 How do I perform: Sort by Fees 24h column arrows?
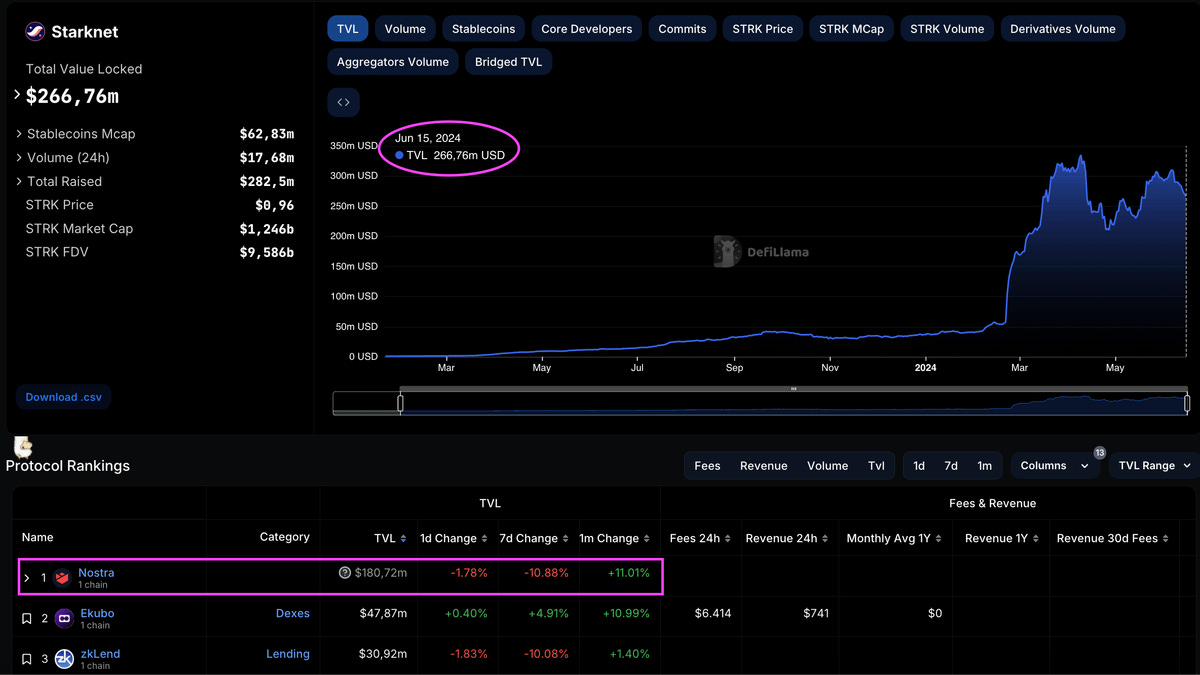728,538
